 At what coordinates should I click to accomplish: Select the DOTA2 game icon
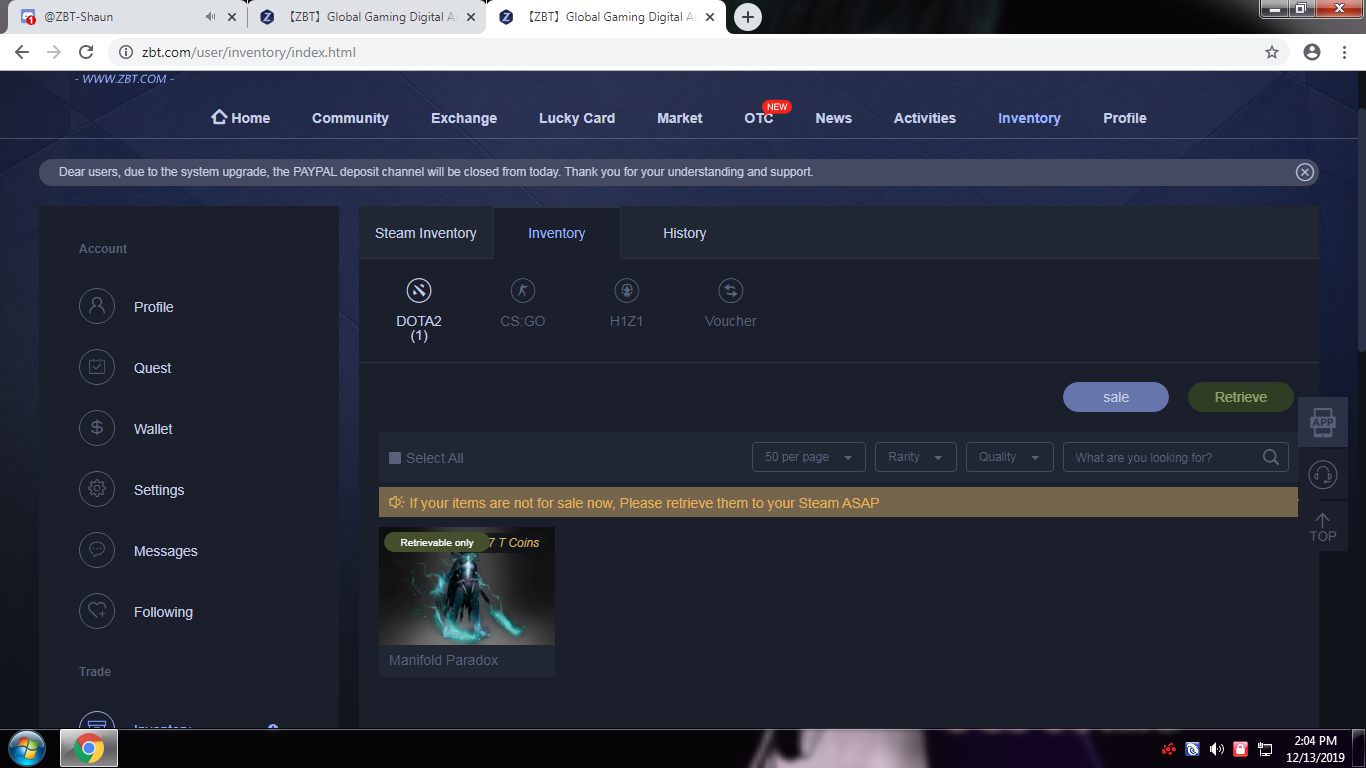(x=419, y=291)
